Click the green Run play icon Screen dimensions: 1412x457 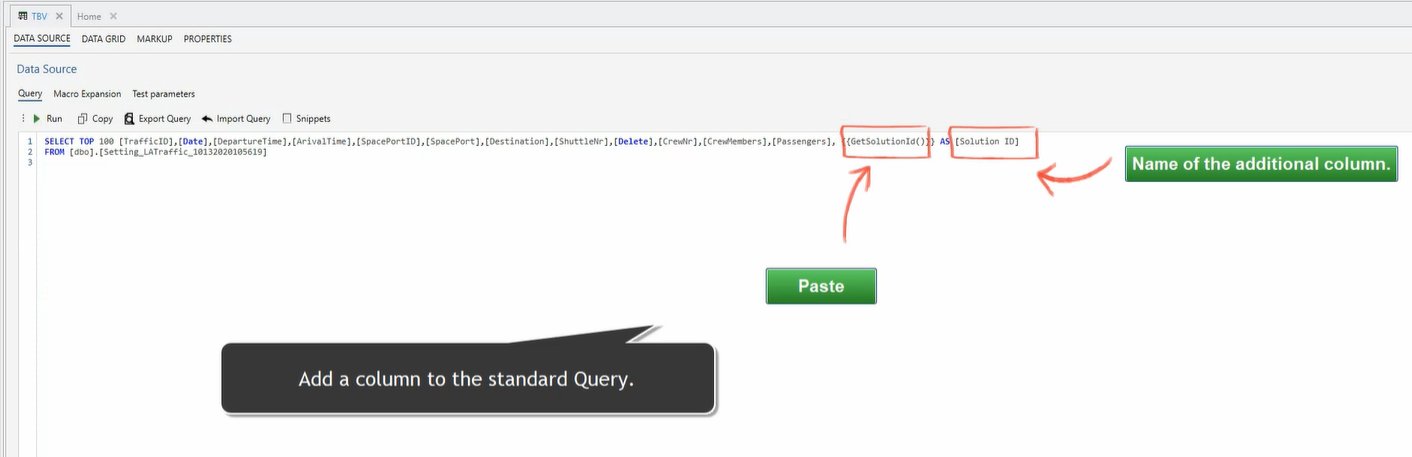37,118
